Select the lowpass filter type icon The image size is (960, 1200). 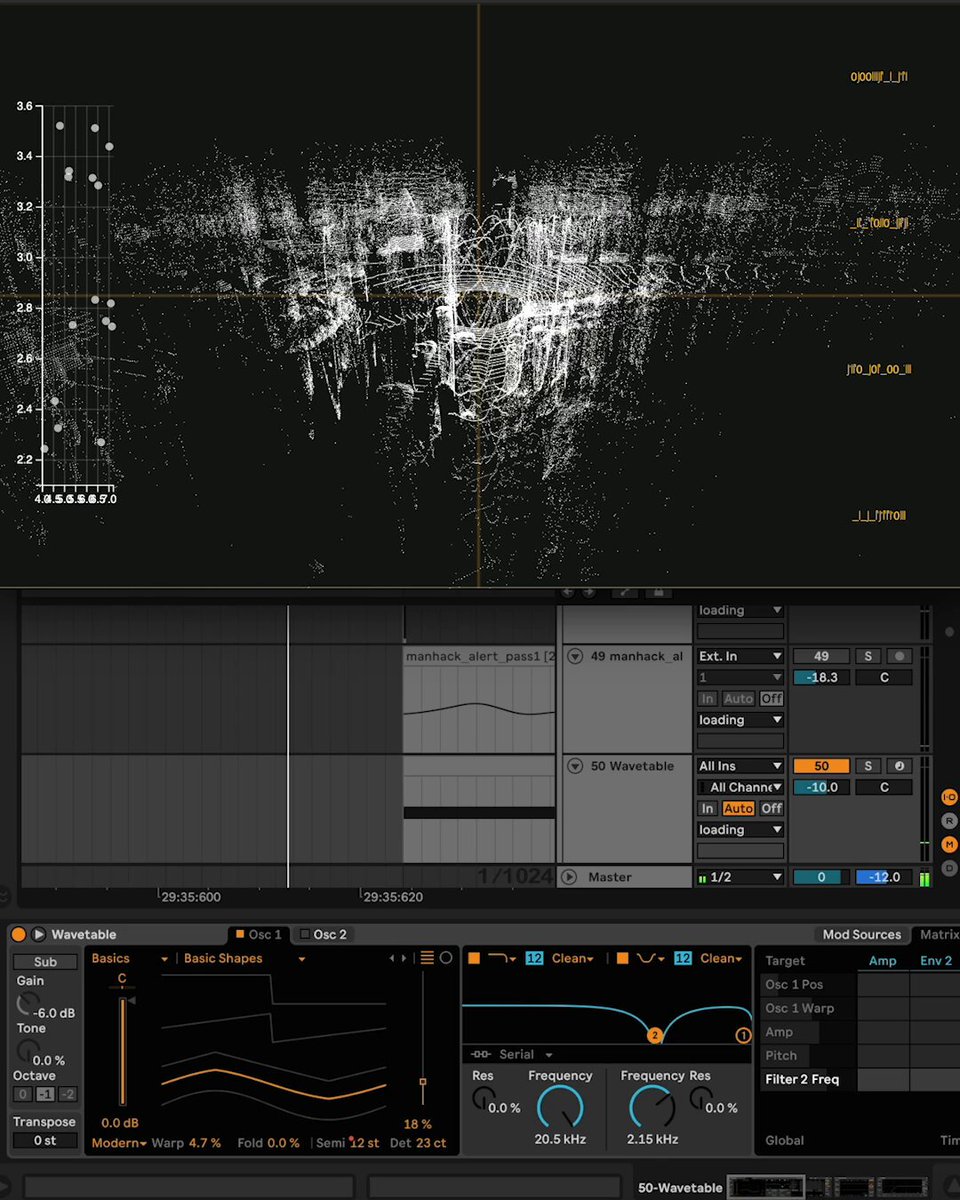(x=502, y=958)
